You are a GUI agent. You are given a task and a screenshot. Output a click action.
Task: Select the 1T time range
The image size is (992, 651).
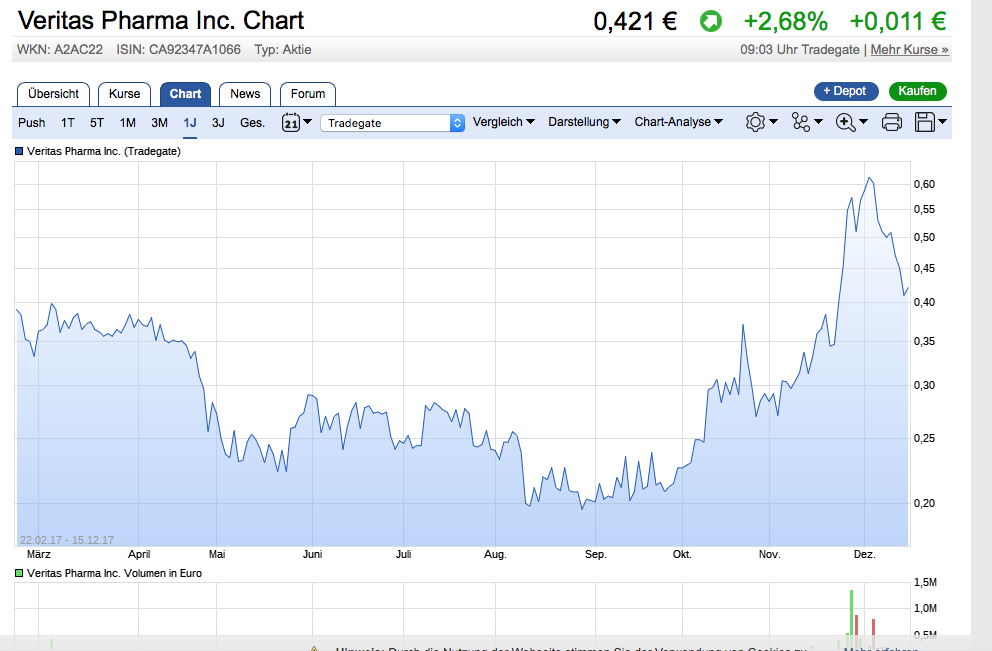tap(67, 122)
